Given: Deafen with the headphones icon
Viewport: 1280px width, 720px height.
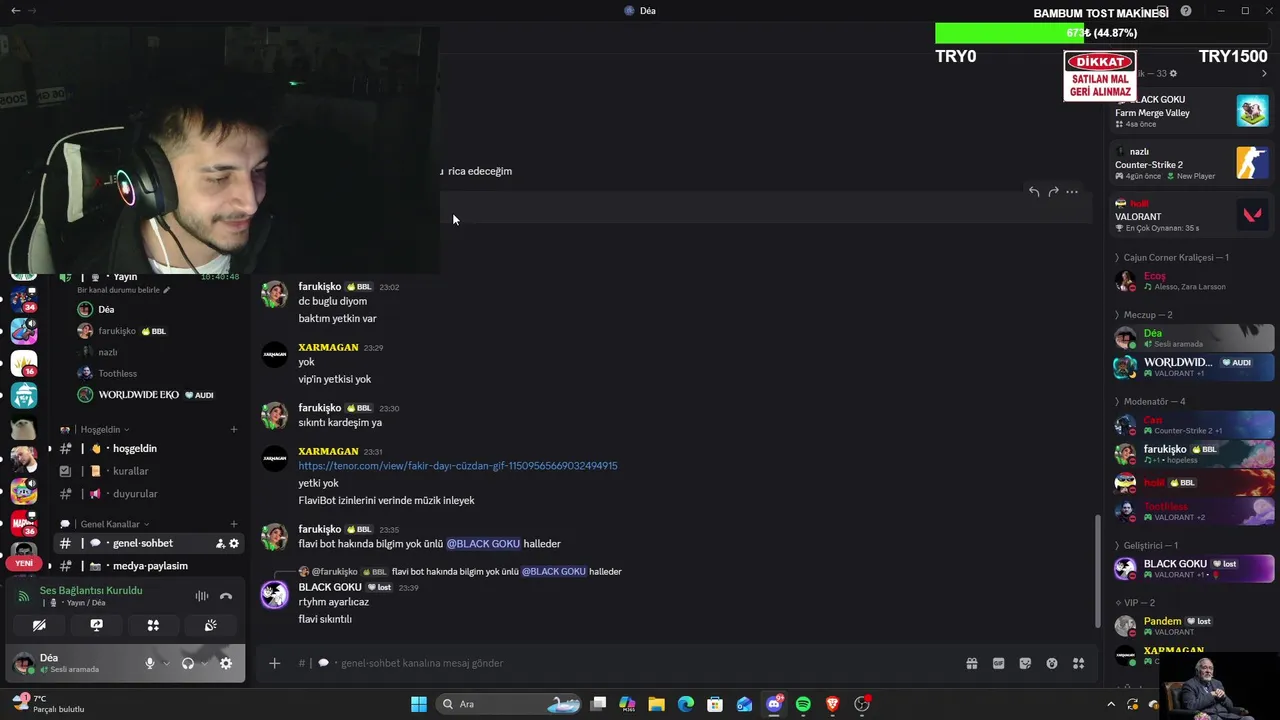Looking at the screenshot, I should [x=187, y=663].
